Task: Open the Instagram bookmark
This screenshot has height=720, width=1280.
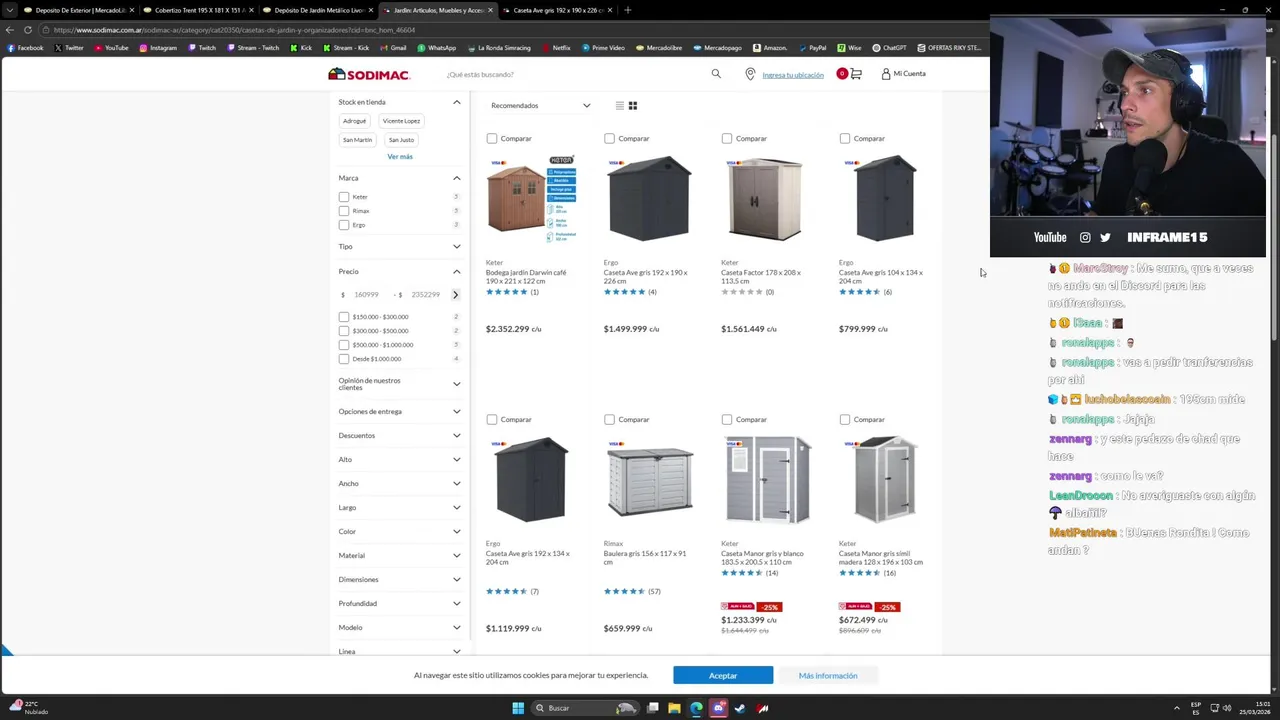Action: (158, 48)
